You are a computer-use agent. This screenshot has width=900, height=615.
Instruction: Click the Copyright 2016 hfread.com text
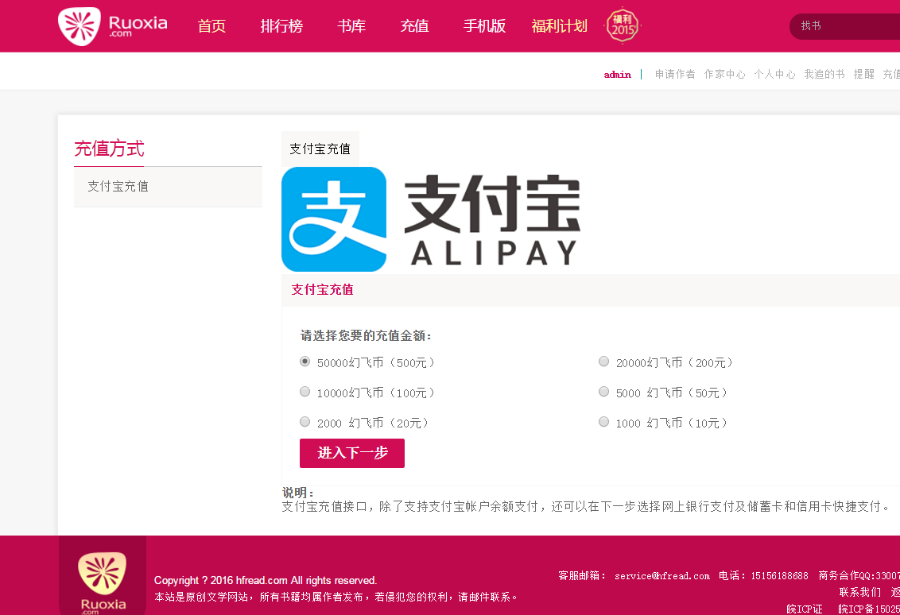[265, 580]
